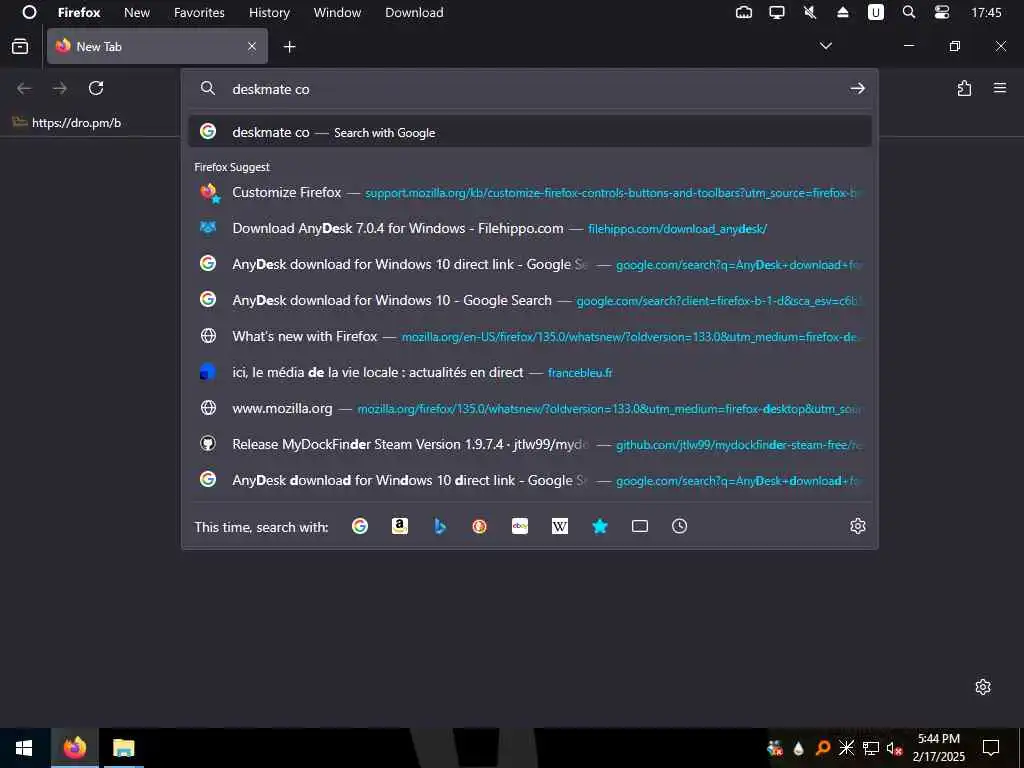
Task: Click Firefox in the Windows taskbar
Action: click(x=74, y=748)
